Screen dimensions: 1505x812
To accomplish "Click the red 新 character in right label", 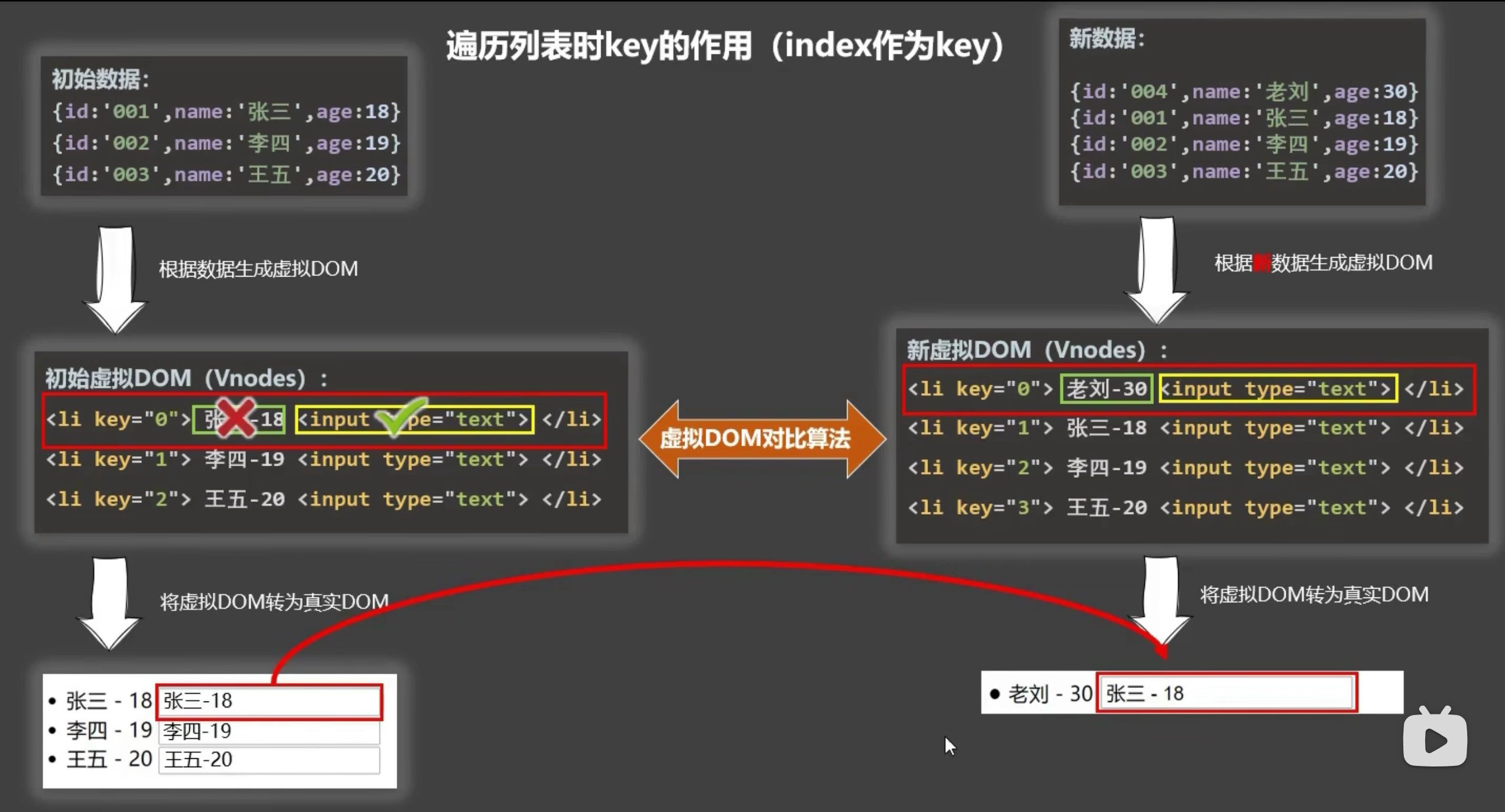I will coord(1261,263).
